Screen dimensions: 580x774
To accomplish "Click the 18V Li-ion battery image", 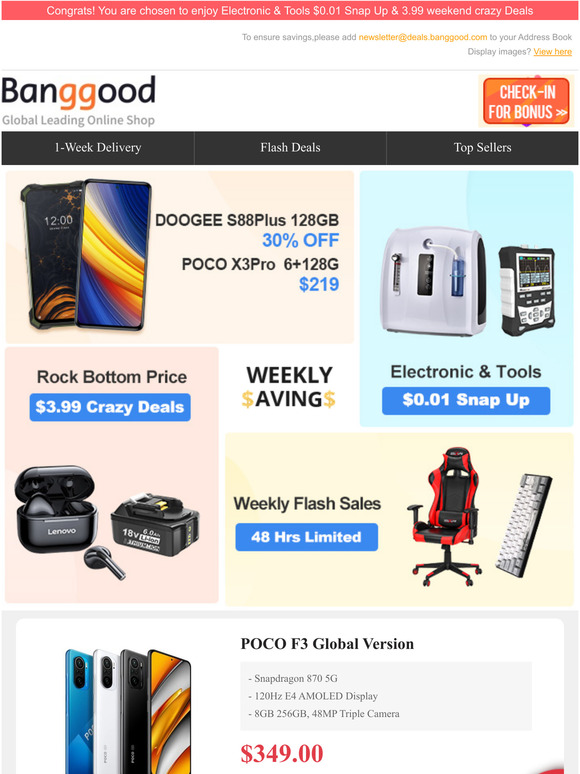I will [x=155, y=525].
